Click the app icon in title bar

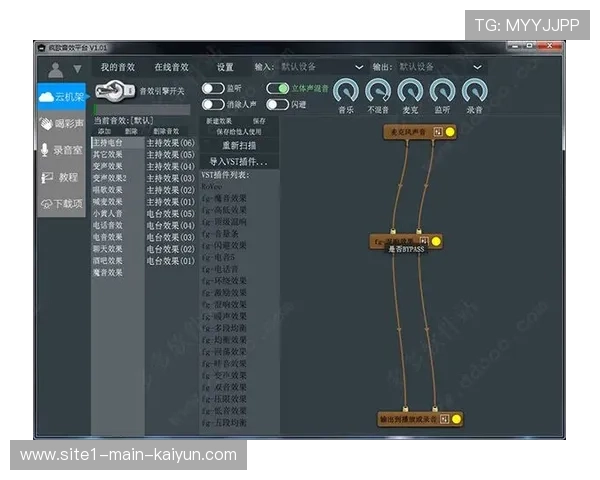coord(42,48)
